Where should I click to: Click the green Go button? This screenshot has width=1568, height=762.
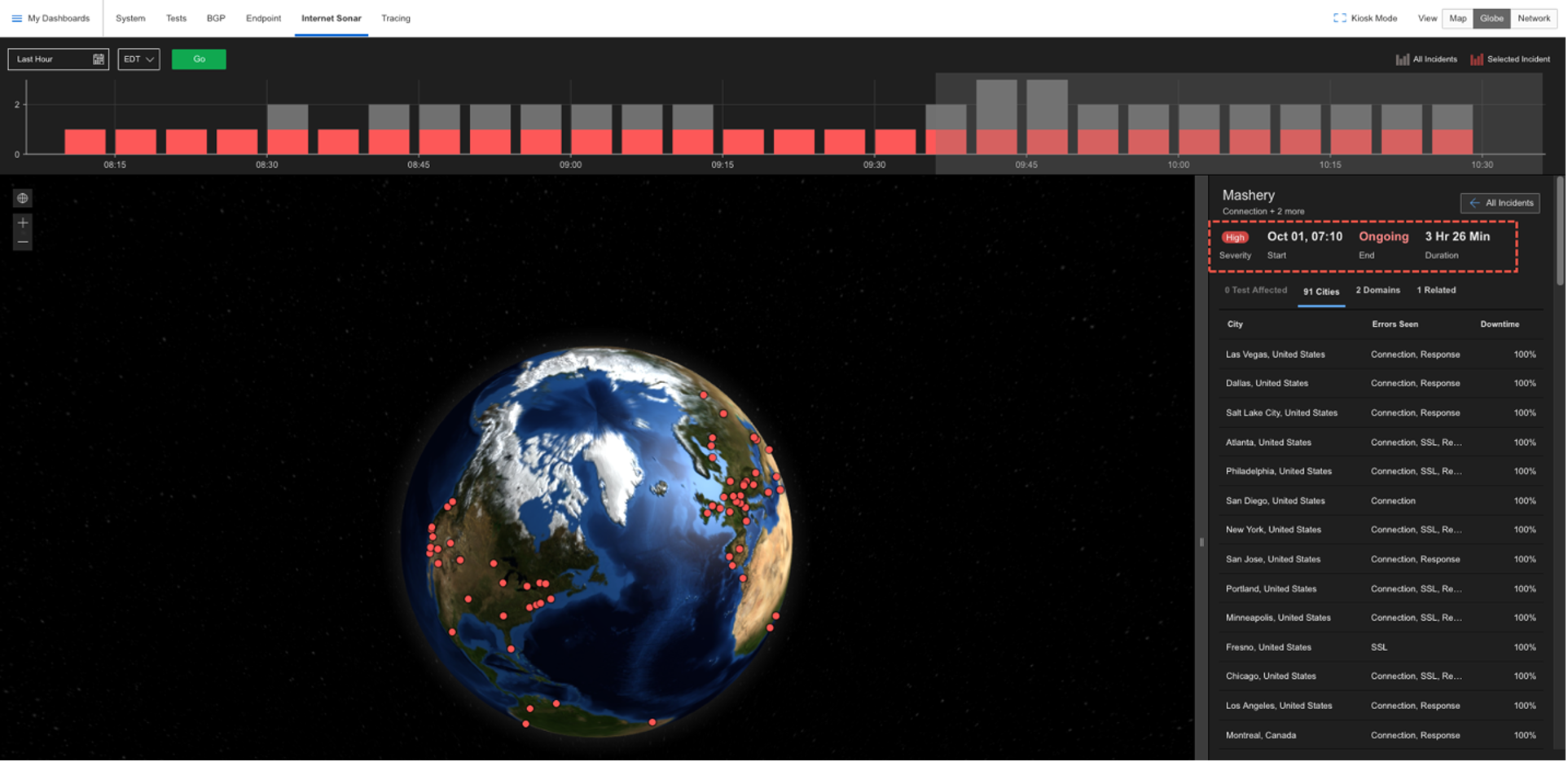(x=199, y=59)
